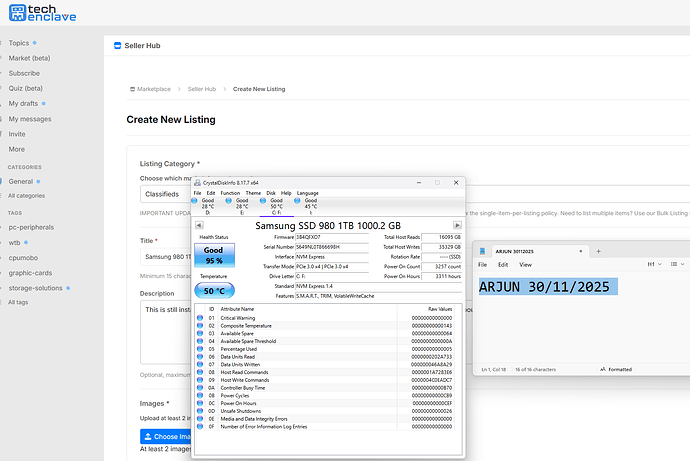This screenshot has width=690, height=461.
Task: Open the H1 heading dropdown in Notepad
Action: [653, 265]
